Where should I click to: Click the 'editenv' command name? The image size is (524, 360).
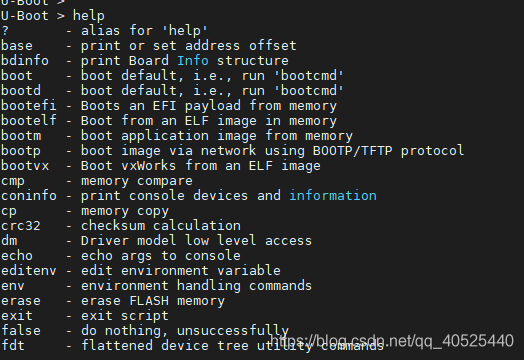(29, 270)
